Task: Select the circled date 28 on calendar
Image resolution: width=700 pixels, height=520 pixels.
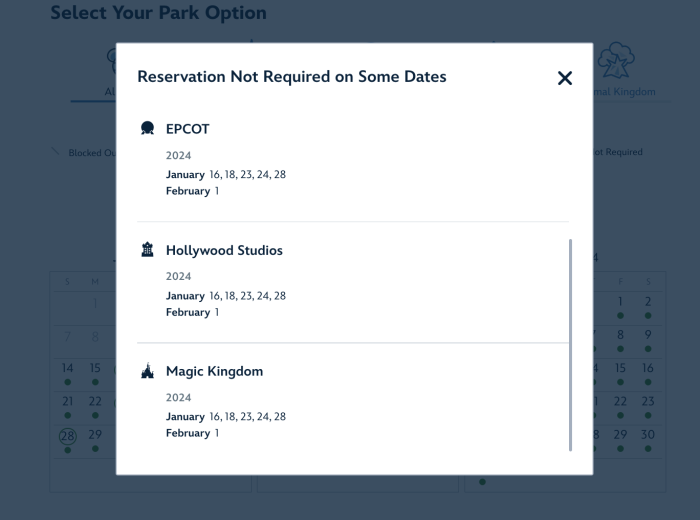Action: (x=67, y=436)
